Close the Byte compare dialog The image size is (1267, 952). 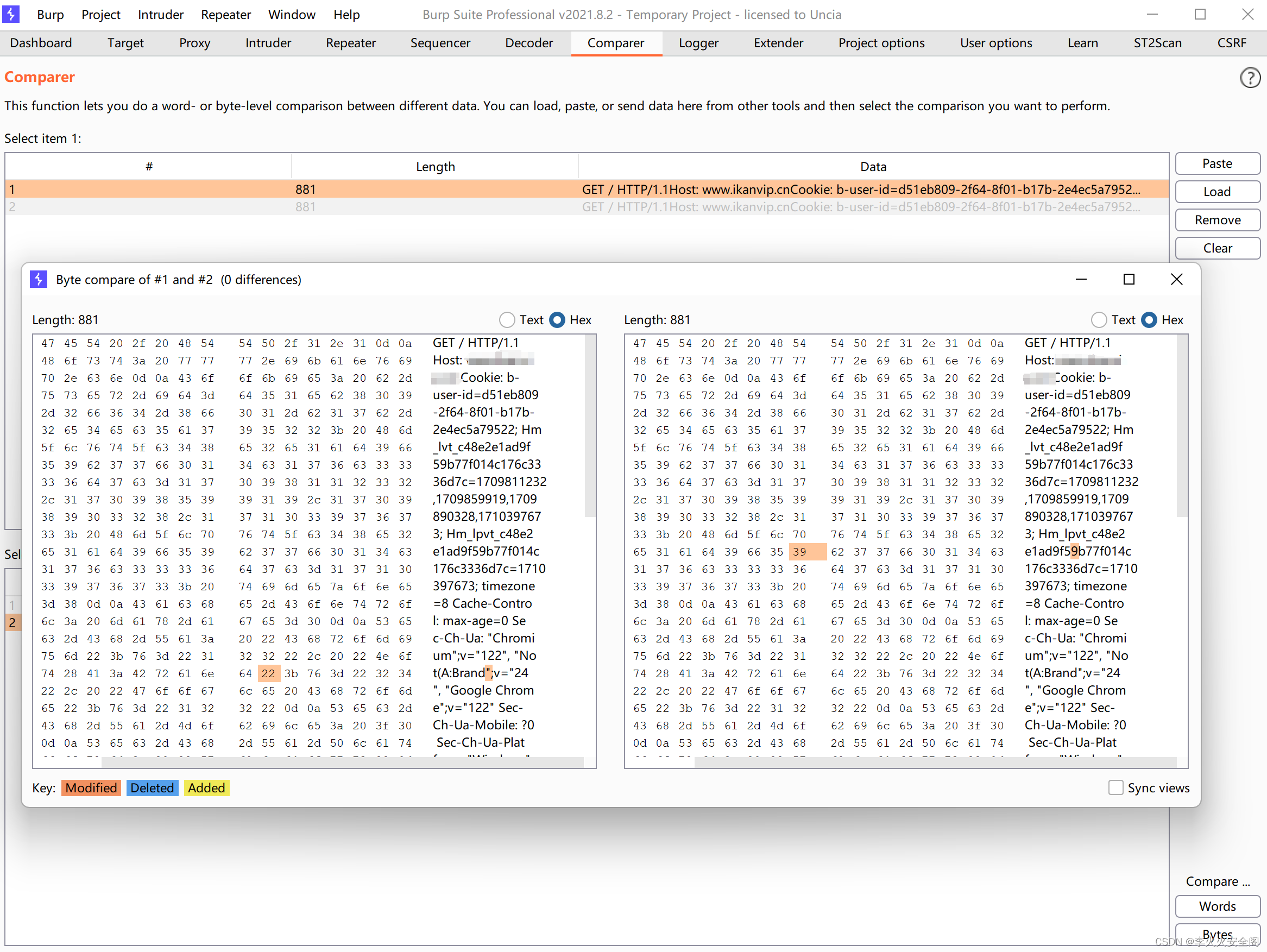pos(1176,280)
